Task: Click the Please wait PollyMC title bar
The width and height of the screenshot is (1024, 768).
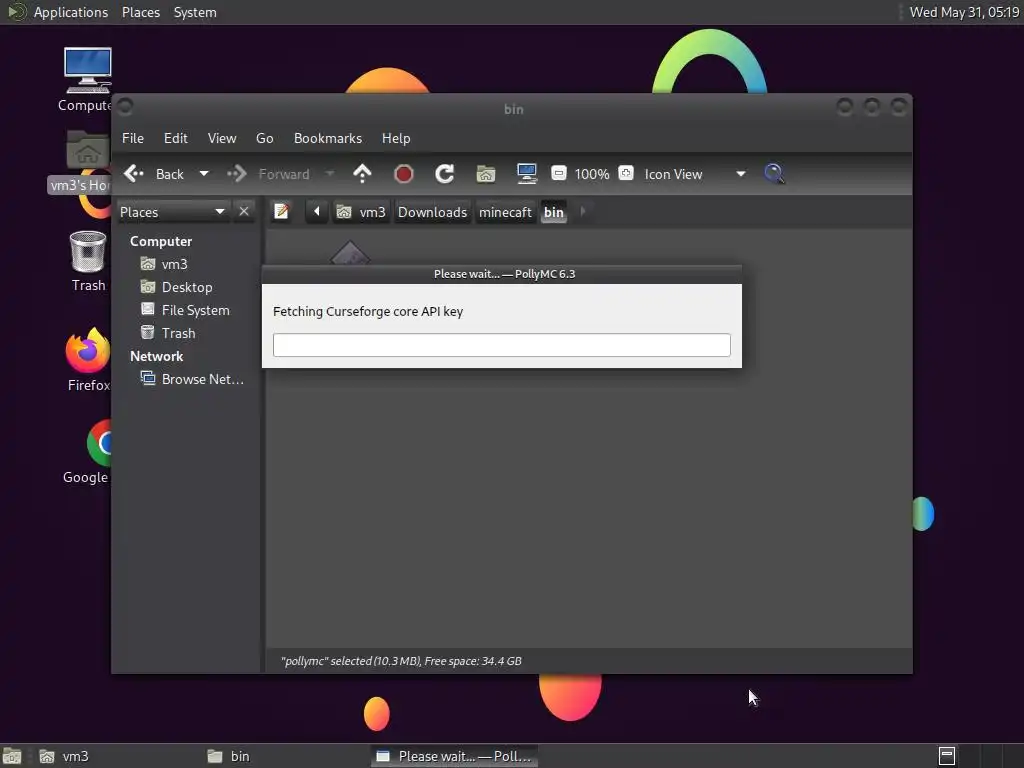Action: pyautogui.click(x=502, y=274)
